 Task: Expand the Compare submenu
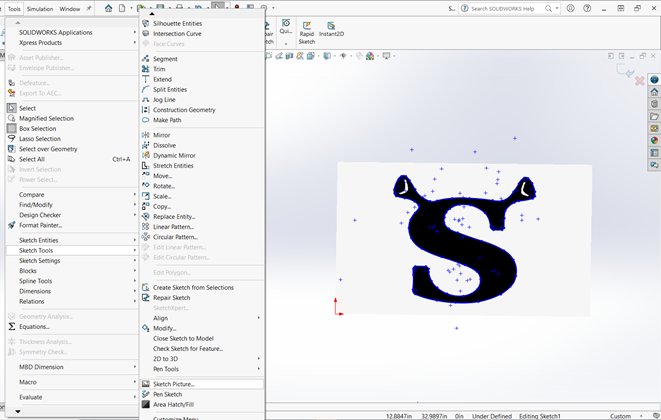[72, 194]
